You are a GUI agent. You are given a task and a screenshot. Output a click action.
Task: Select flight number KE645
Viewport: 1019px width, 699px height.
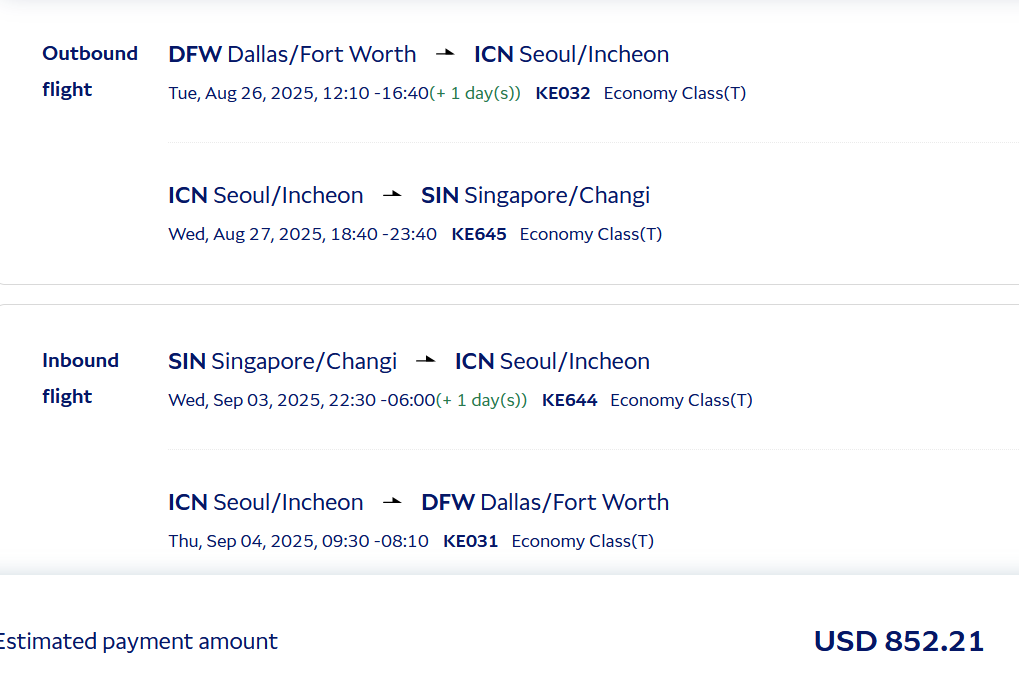pos(479,234)
